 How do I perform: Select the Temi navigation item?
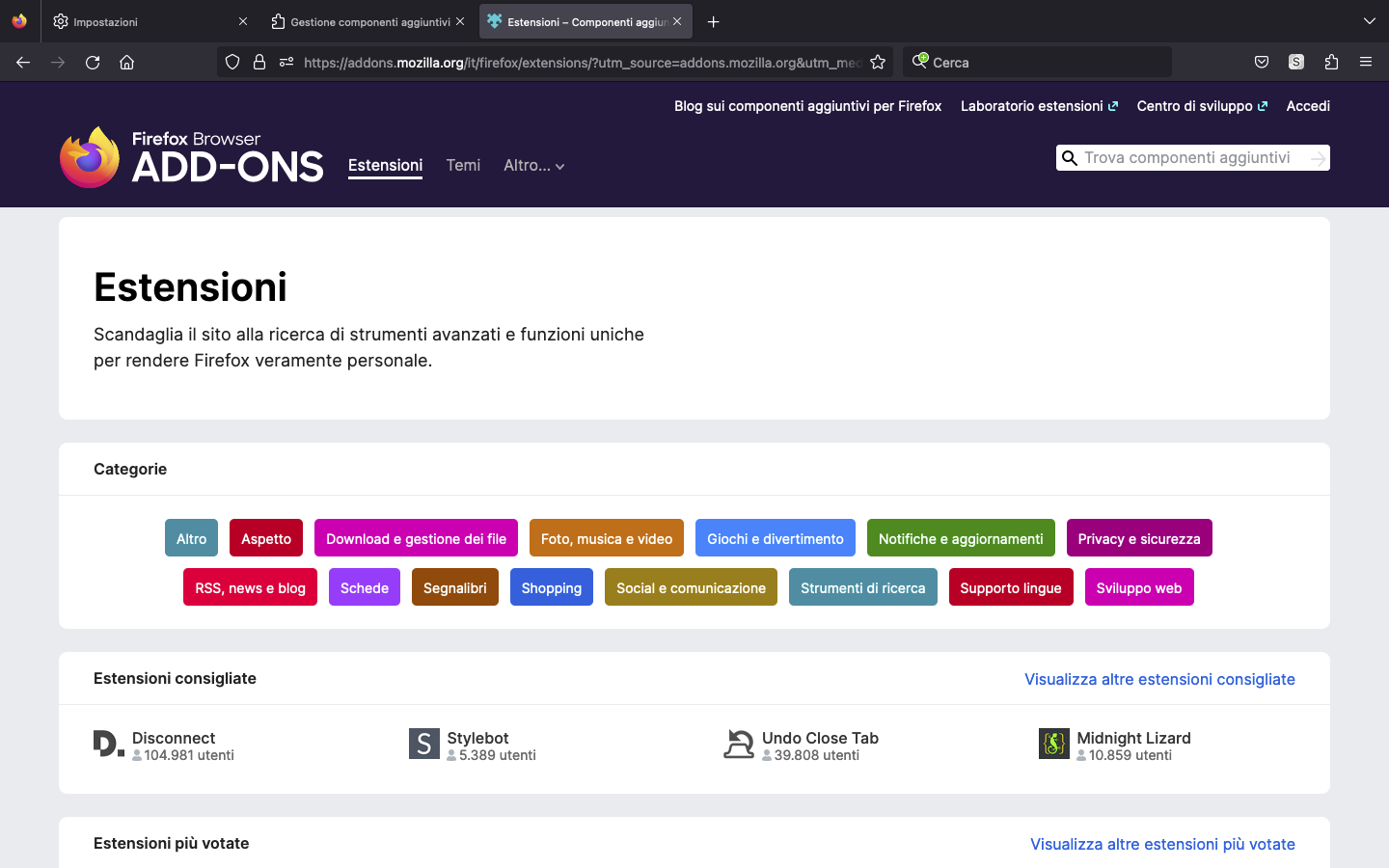(463, 166)
